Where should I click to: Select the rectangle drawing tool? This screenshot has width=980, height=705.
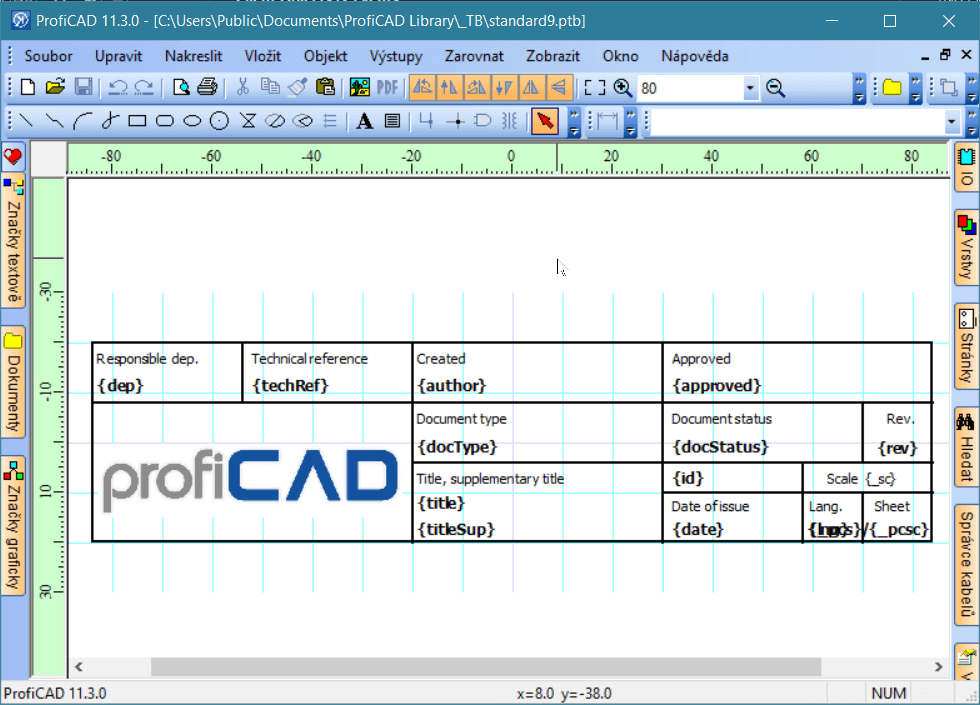coord(137,121)
